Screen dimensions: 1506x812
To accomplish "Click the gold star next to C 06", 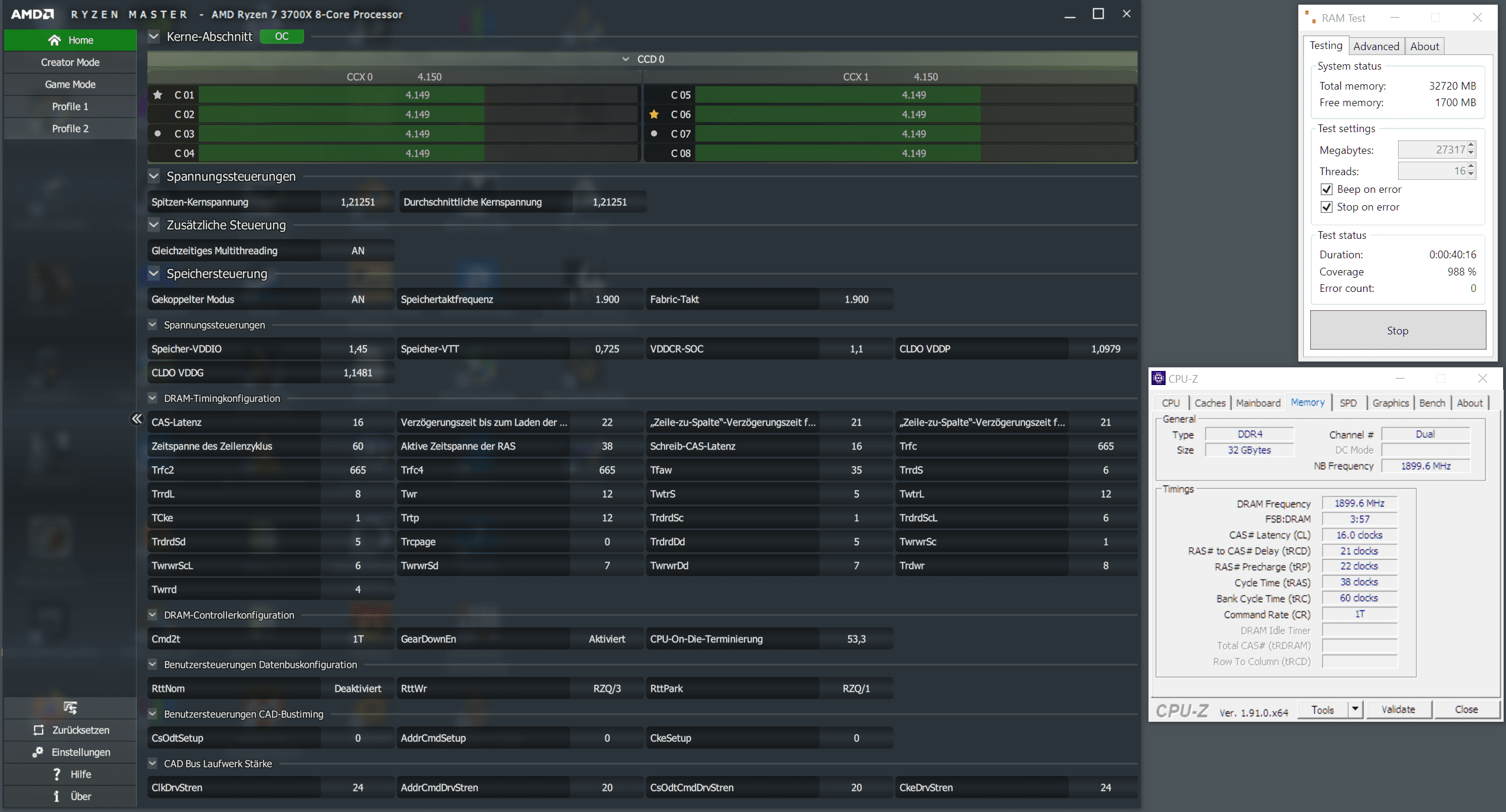I will 654,114.
